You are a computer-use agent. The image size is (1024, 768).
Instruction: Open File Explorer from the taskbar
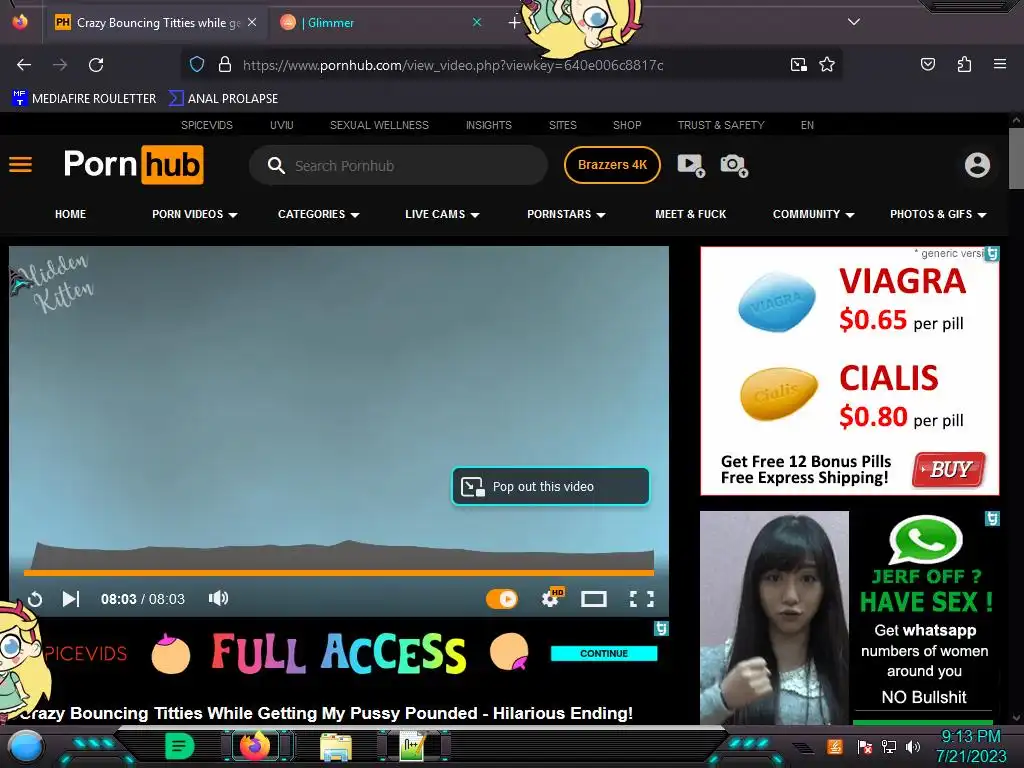coord(336,747)
